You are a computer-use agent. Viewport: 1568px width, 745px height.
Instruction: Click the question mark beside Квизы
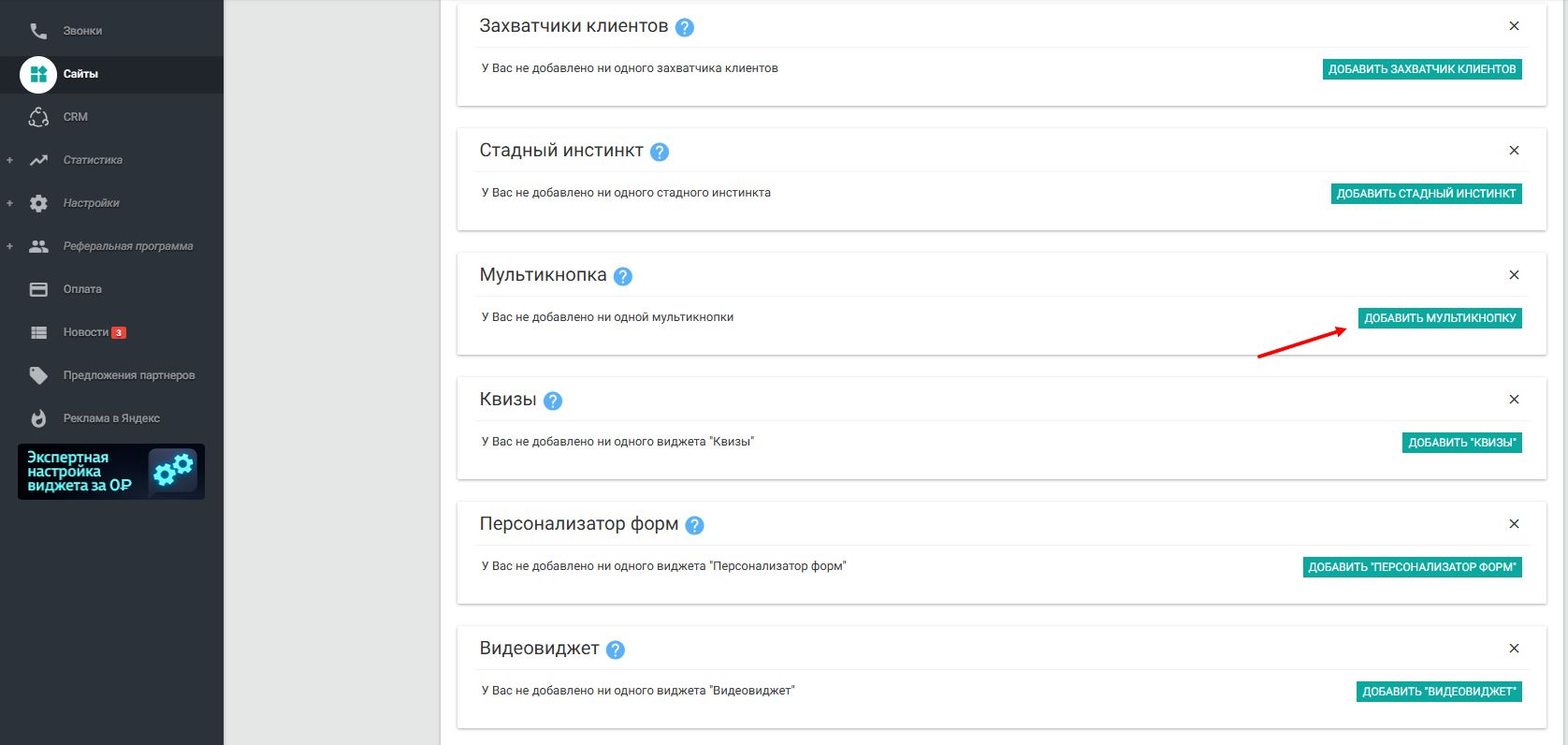point(553,401)
